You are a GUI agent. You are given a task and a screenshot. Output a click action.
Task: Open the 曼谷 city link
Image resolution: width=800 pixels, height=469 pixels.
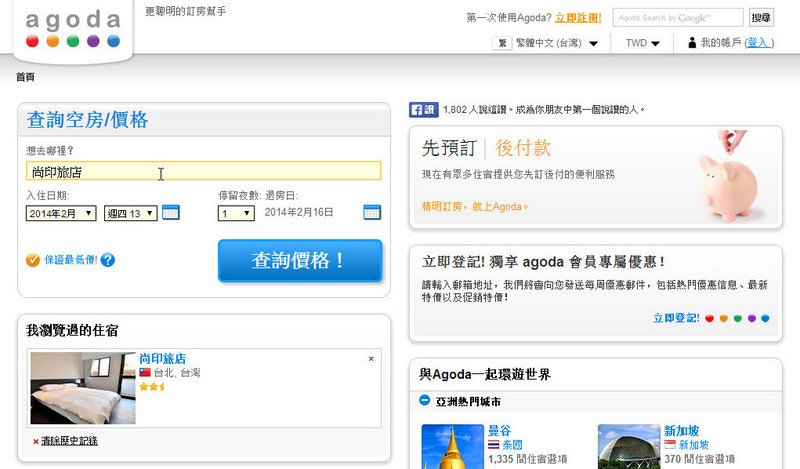(x=499, y=430)
